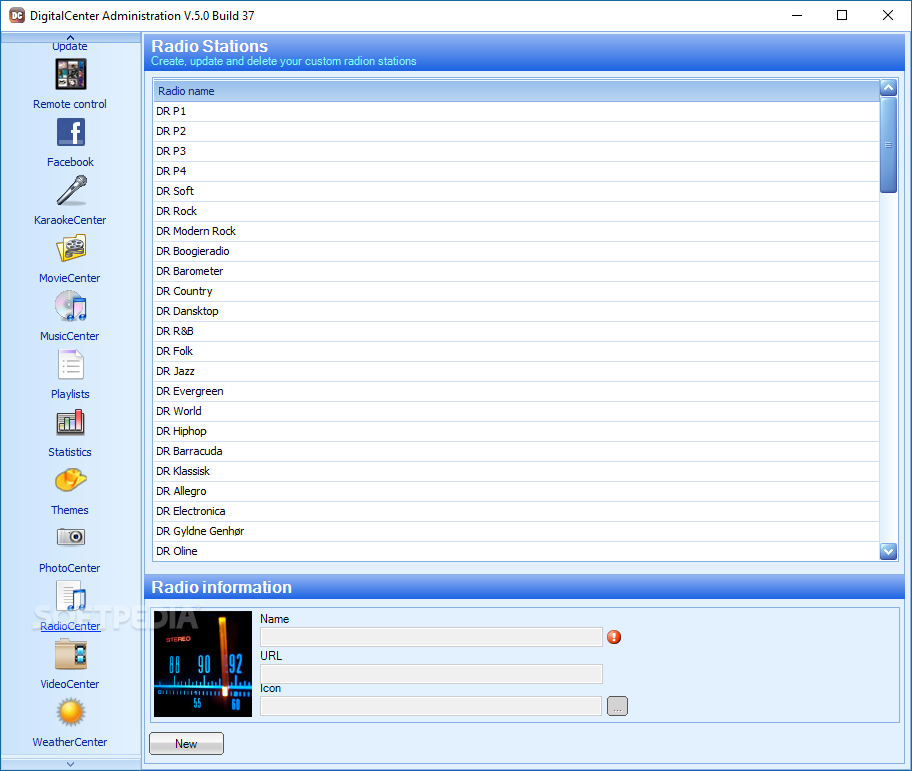Viewport: 912px width, 771px height.
Task: Select the DR World station
Action: click(516, 411)
